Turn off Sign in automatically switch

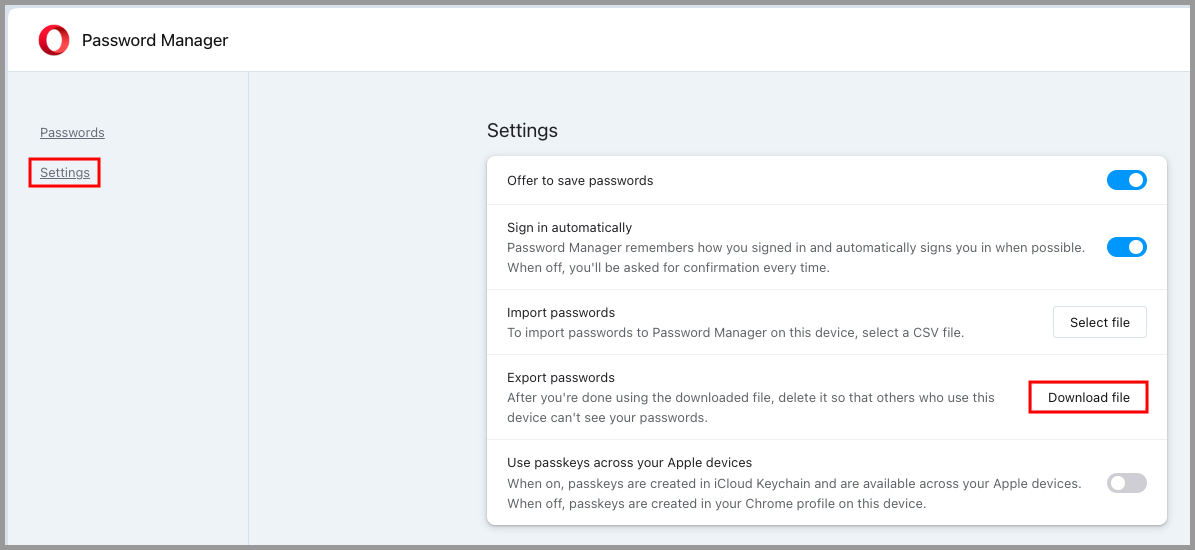pyautogui.click(x=1126, y=247)
